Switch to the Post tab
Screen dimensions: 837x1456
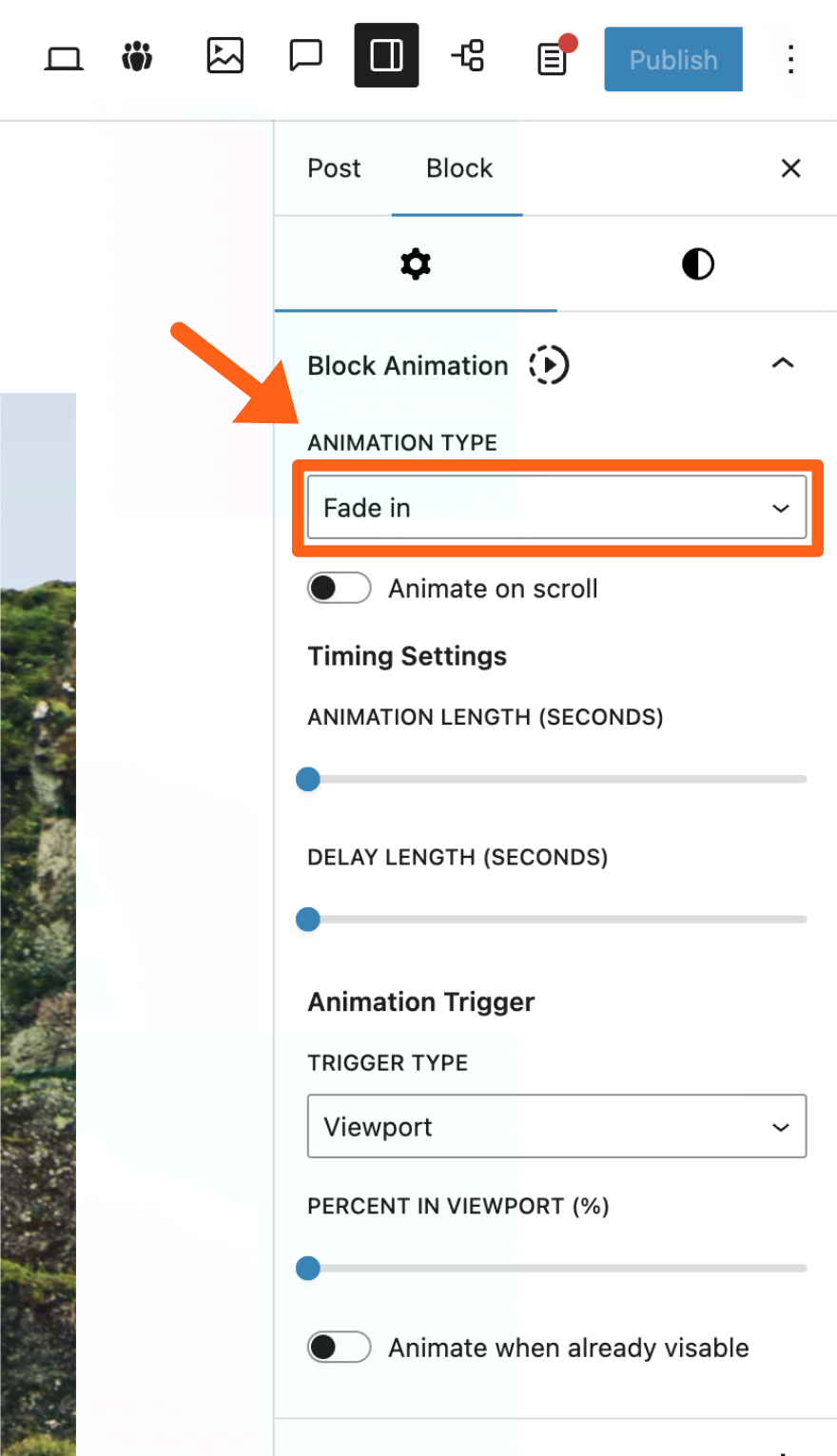pyautogui.click(x=334, y=168)
